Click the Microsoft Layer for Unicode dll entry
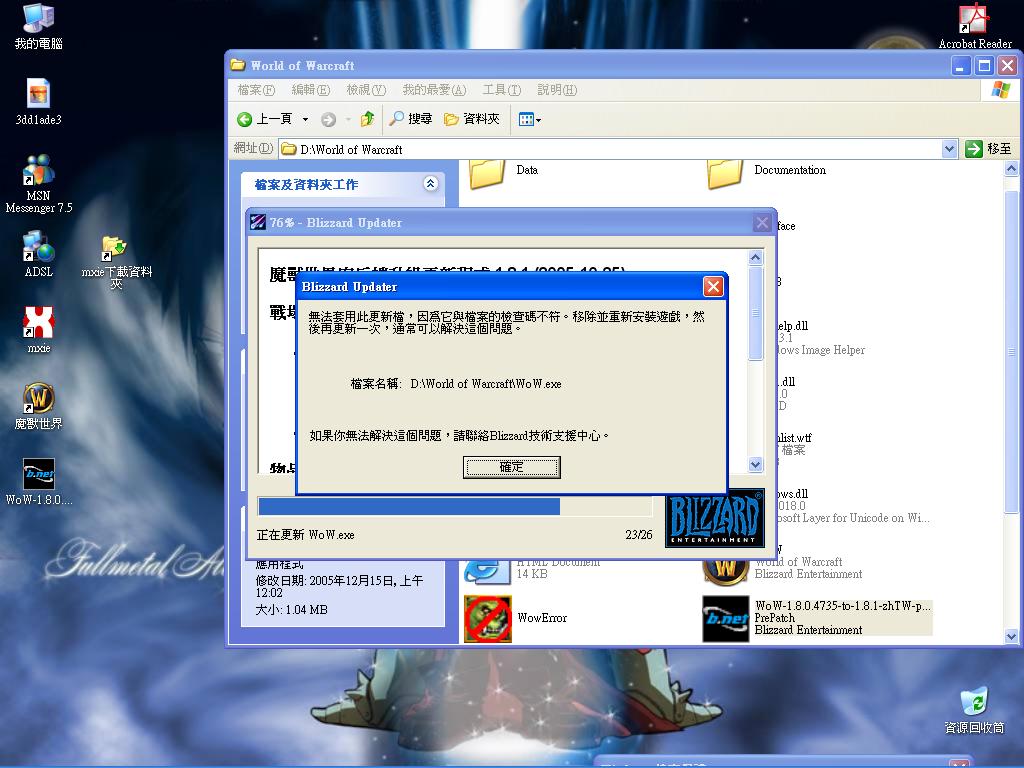The image size is (1024, 768). (x=852, y=506)
